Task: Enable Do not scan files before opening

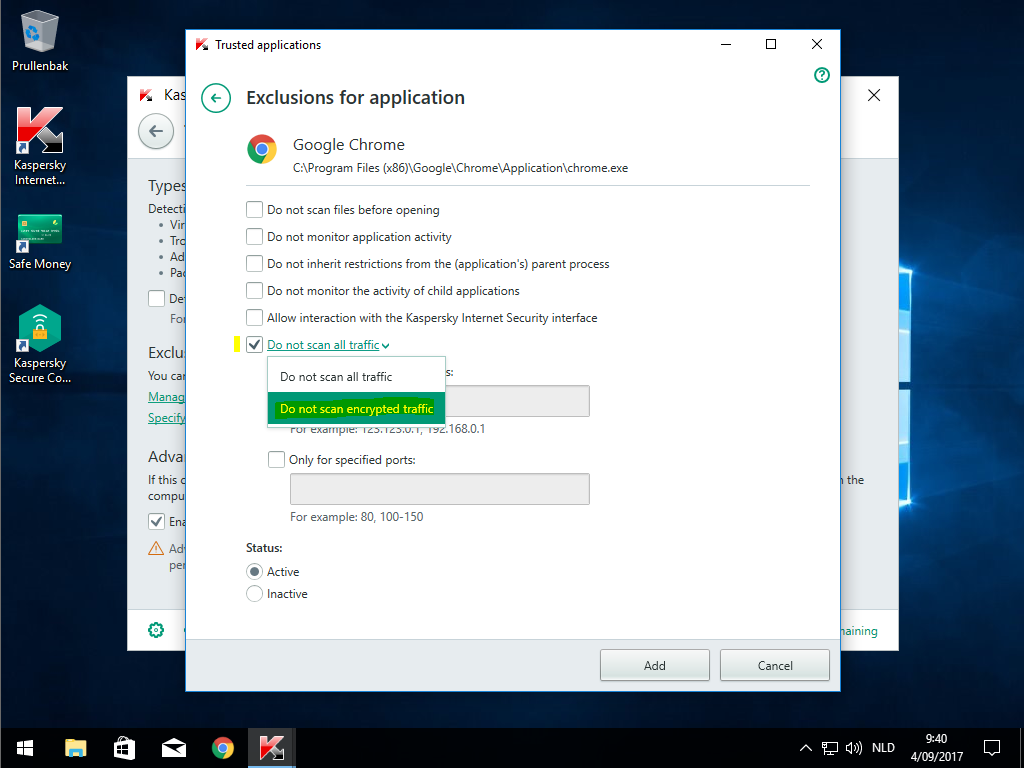Action: 255,210
